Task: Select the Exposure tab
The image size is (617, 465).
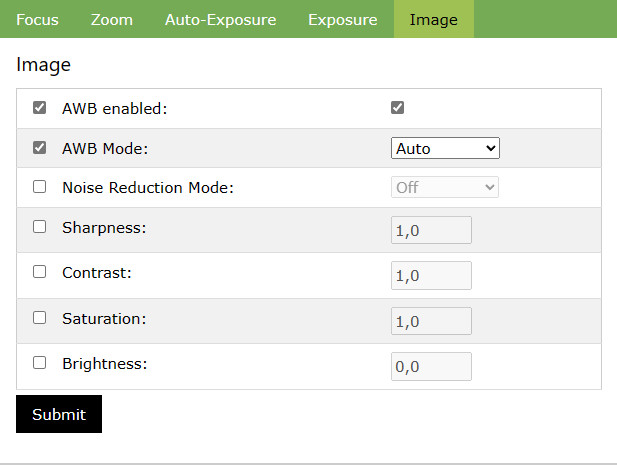Action: click(x=342, y=20)
